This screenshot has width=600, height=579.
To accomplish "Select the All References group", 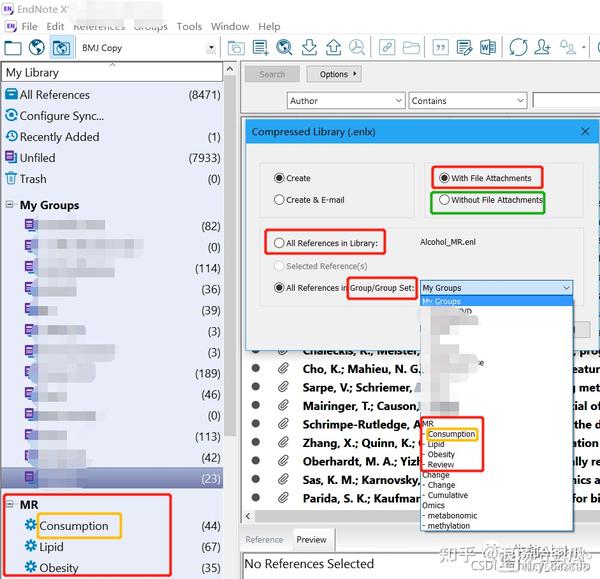I will [x=113, y=95].
